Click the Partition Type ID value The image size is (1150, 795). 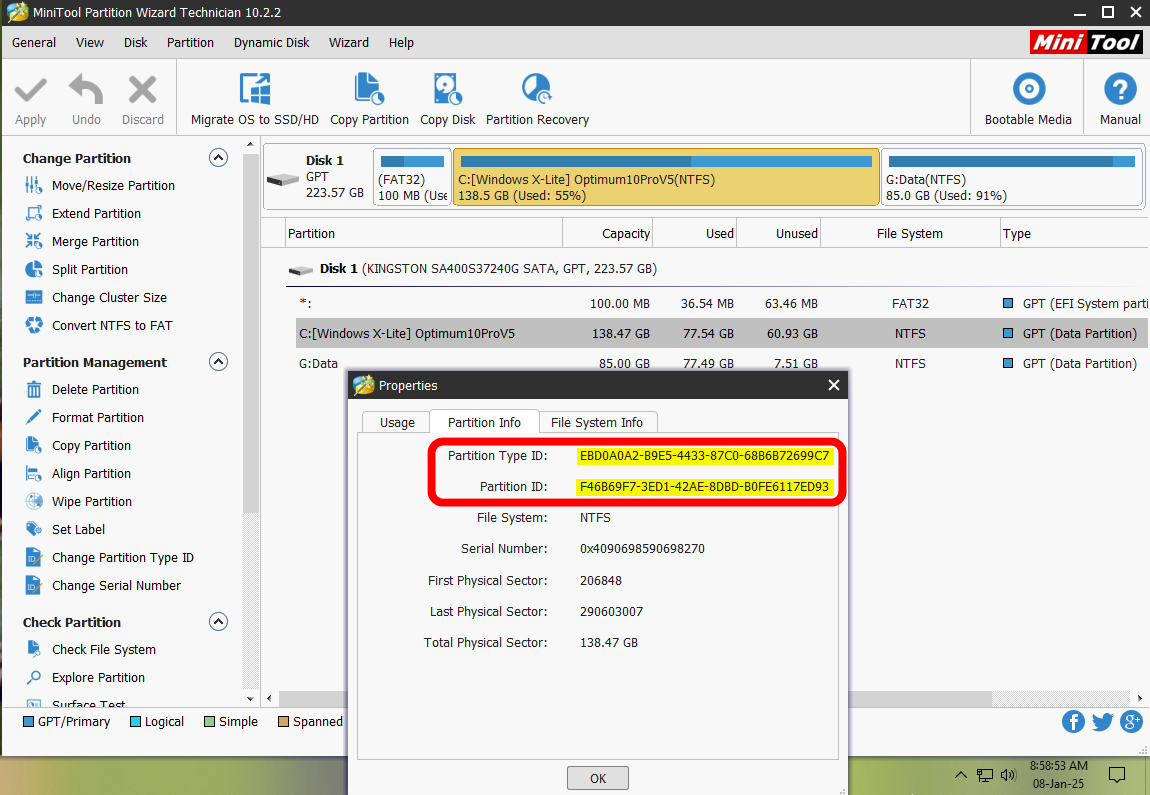tap(704, 455)
